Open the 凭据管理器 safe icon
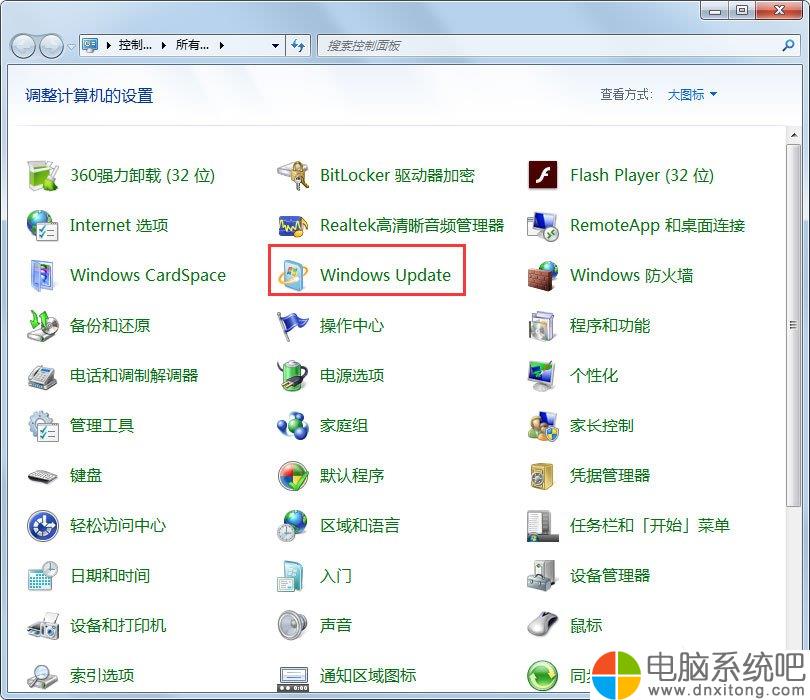The image size is (810, 700). (x=543, y=476)
